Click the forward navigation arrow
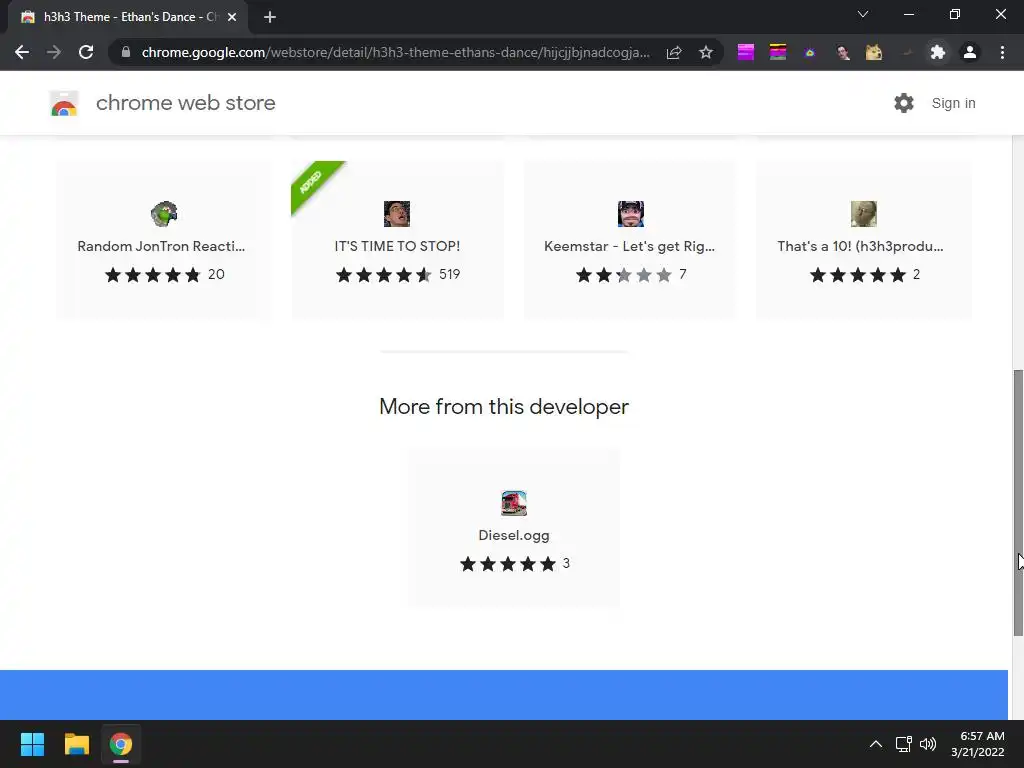The width and height of the screenshot is (1024, 768). click(x=54, y=52)
